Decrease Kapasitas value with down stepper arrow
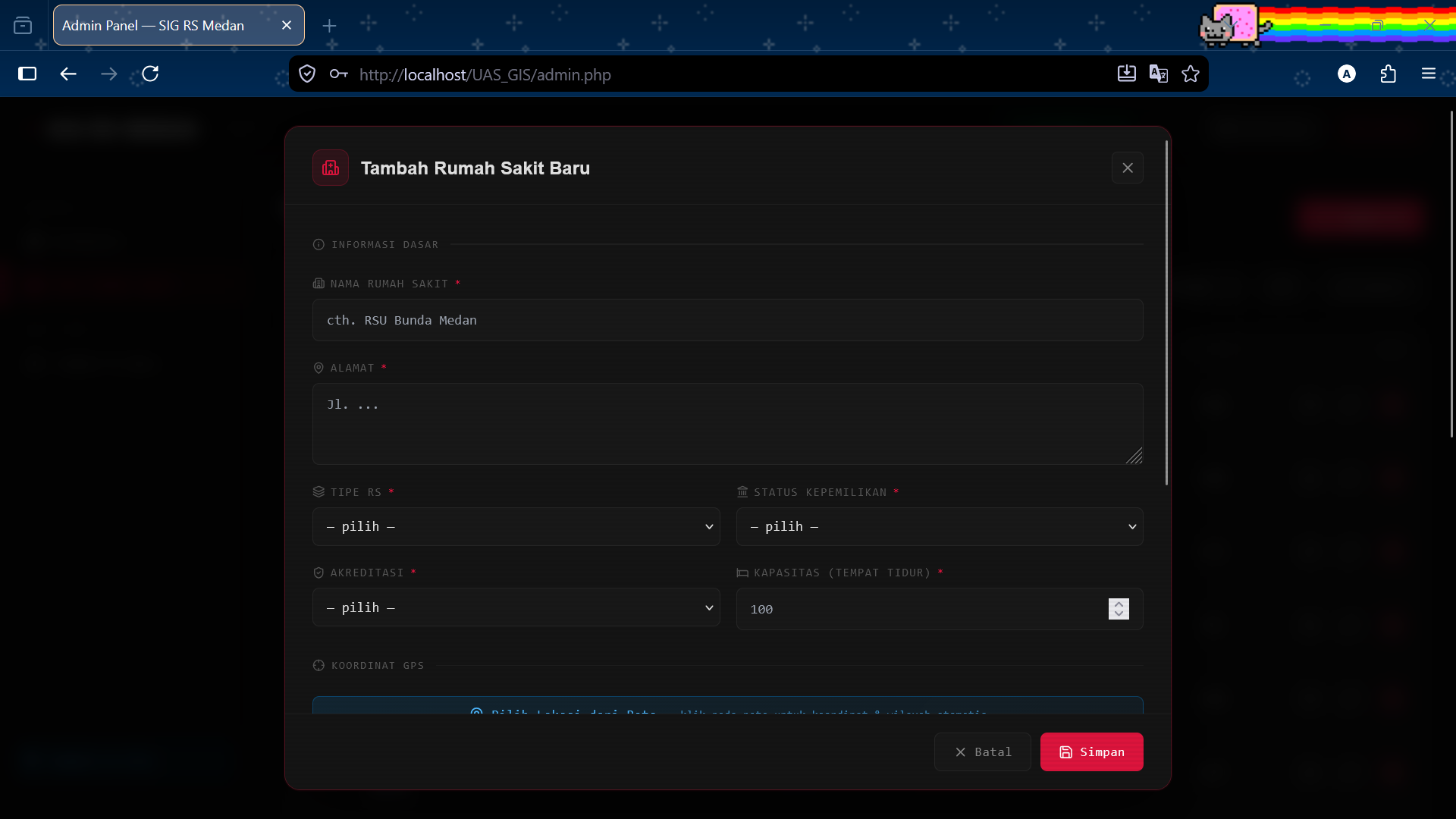 pyautogui.click(x=1119, y=614)
